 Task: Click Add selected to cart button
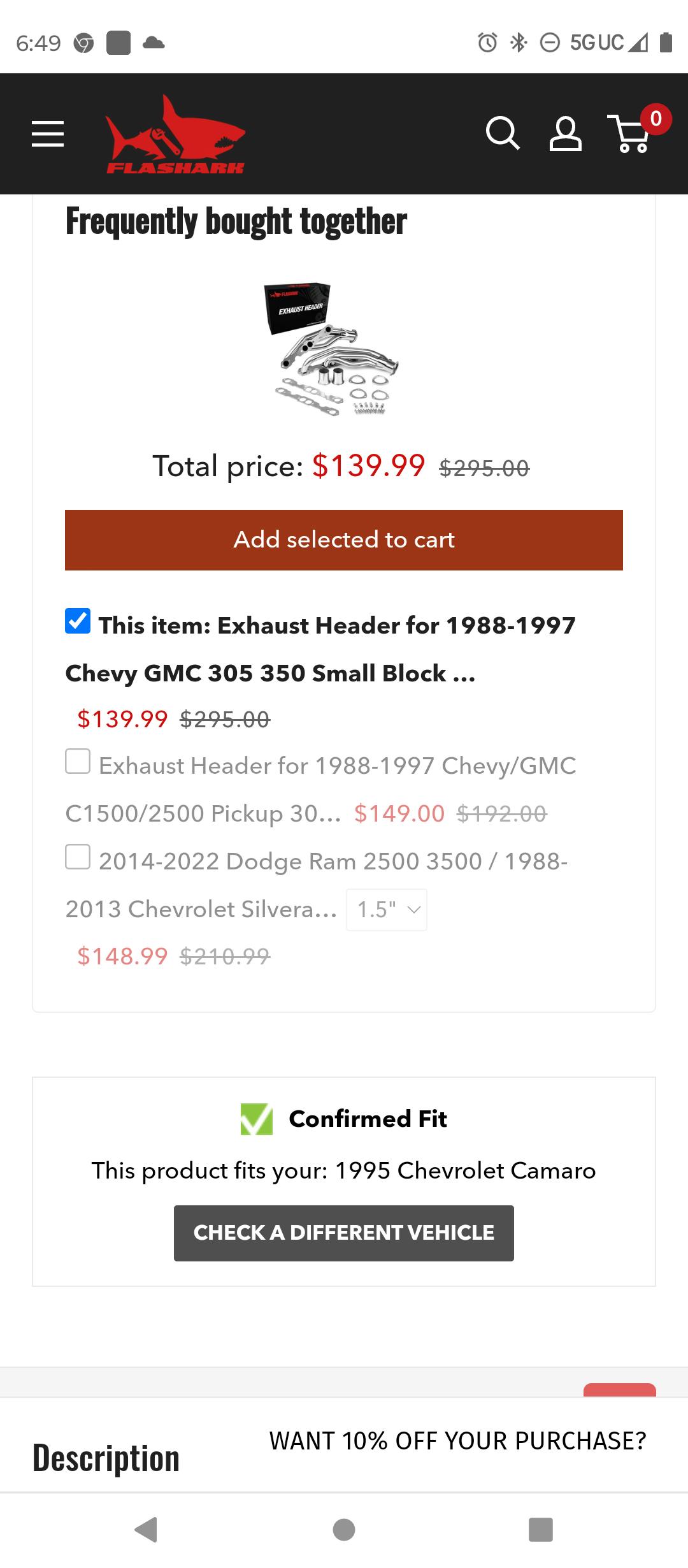344,540
